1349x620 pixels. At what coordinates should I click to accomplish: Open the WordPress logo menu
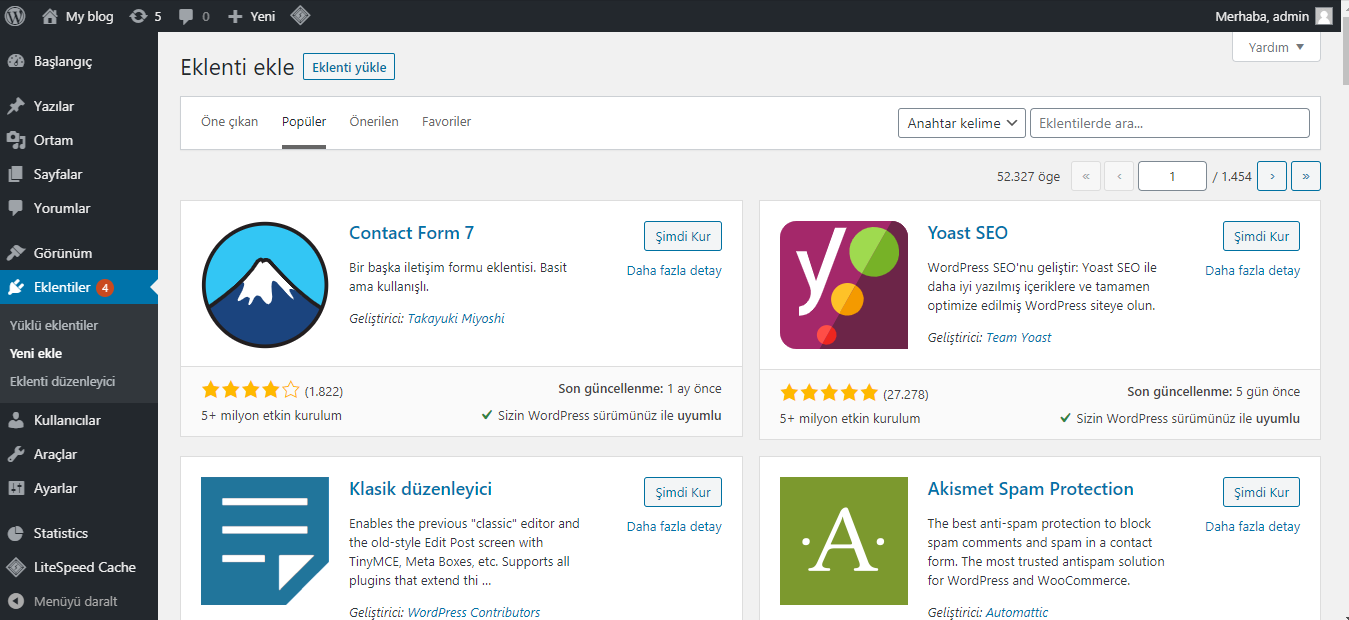pos(16,16)
